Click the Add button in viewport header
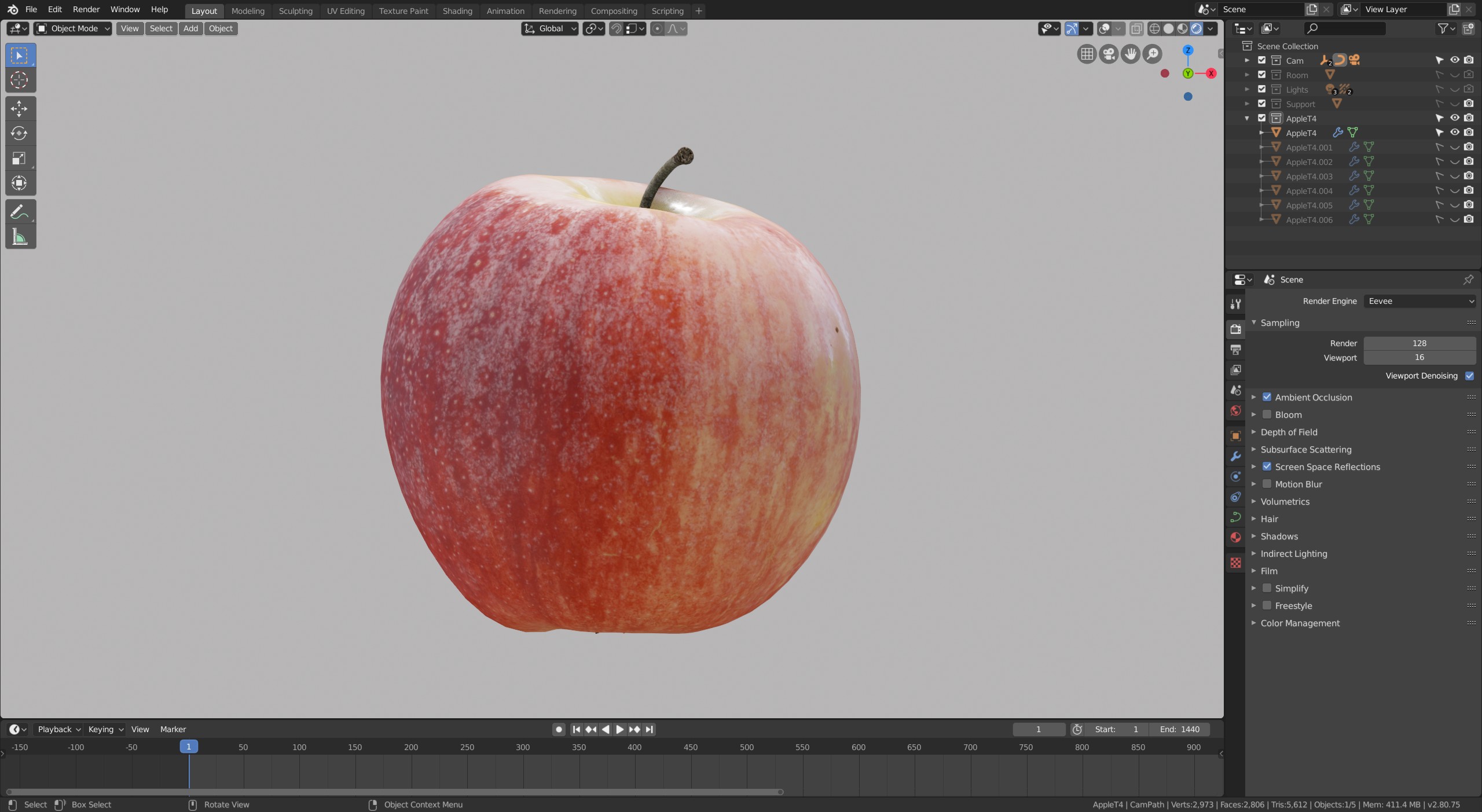Viewport: 1482px width, 812px height. coord(190,28)
